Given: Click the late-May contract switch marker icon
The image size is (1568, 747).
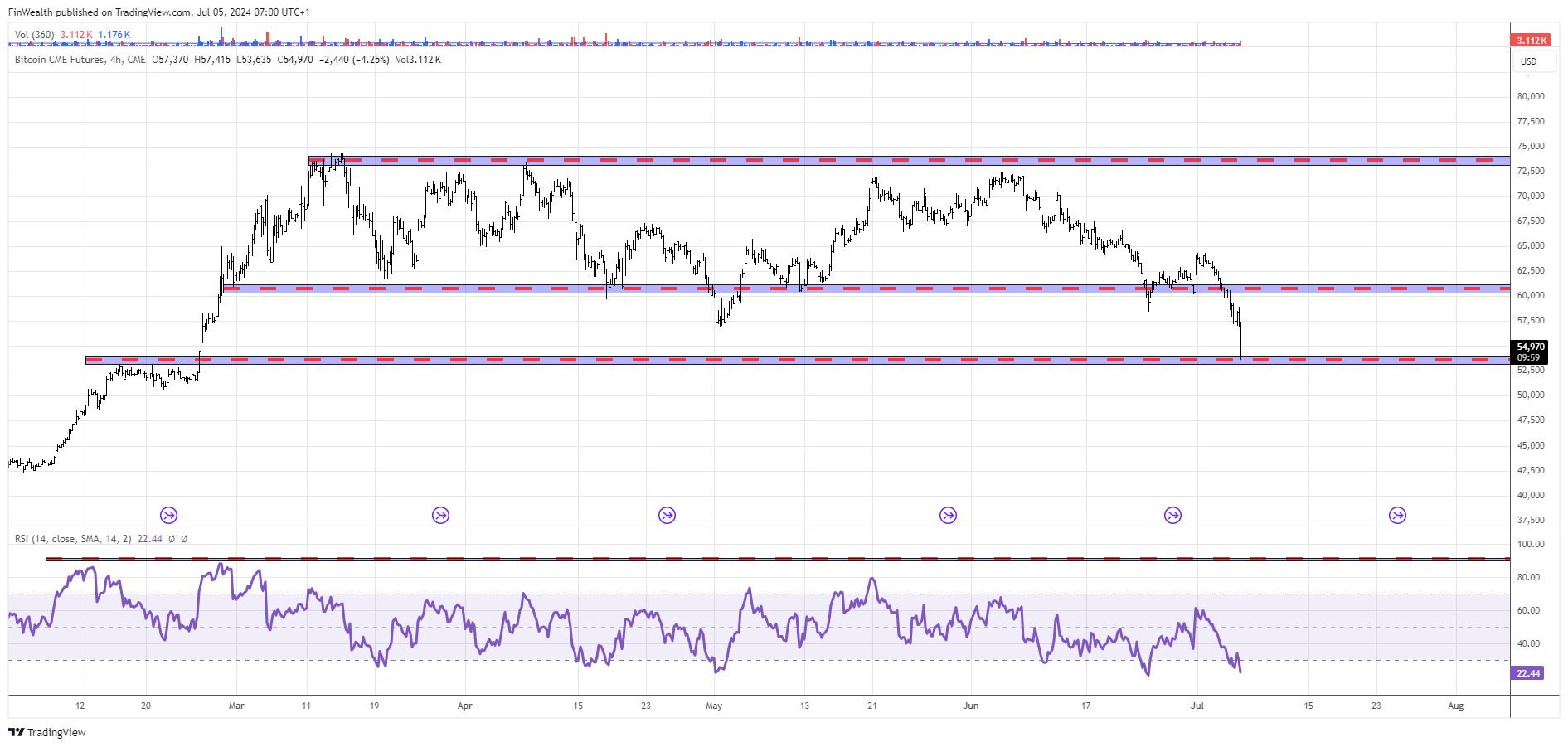Looking at the screenshot, I should [948, 516].
